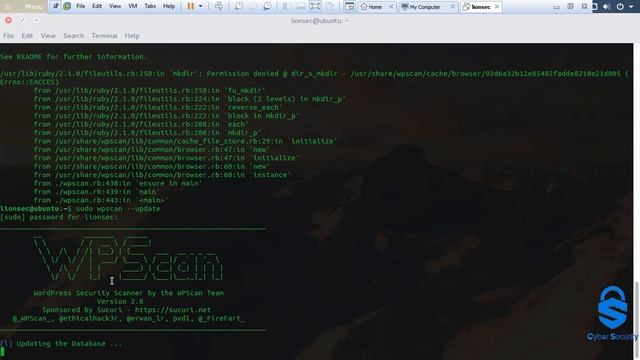Click the guest power icon
640x360 pixels.
click(x=620, y=7)
